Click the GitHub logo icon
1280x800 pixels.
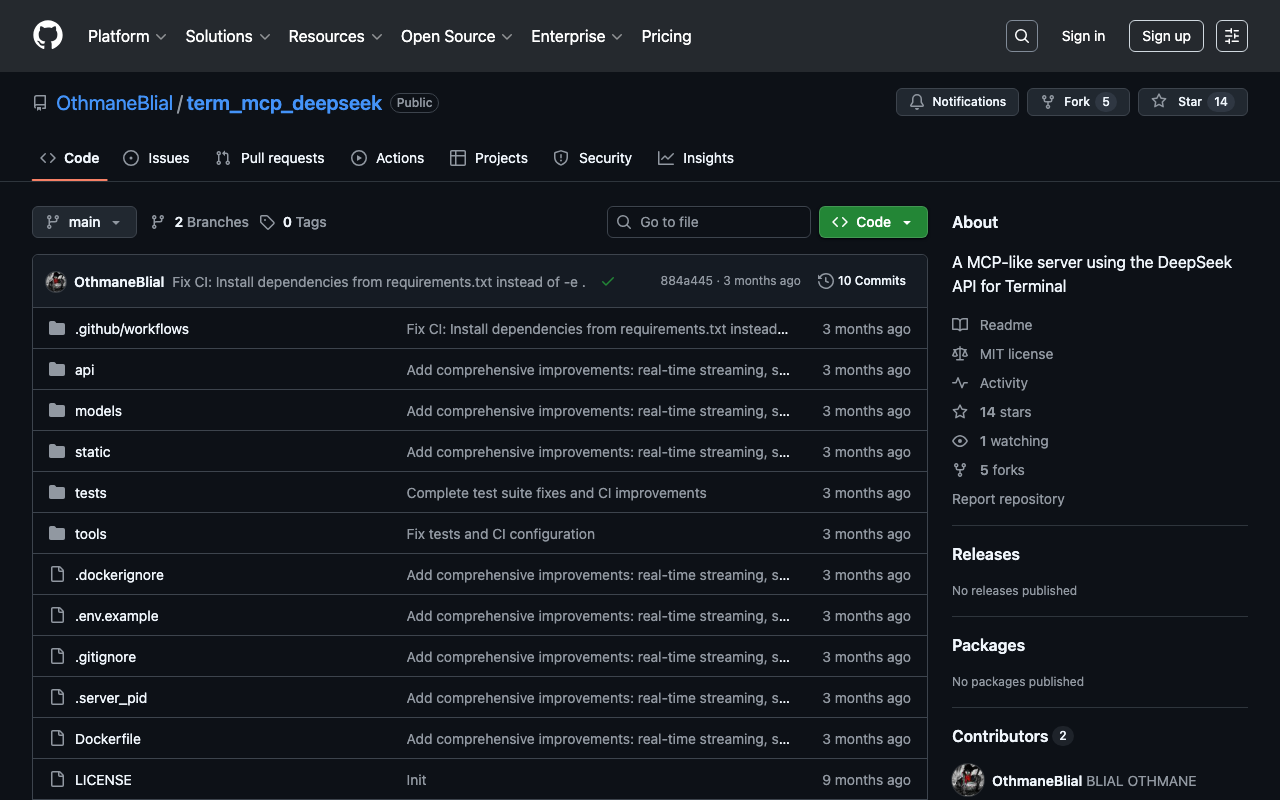tap(48, 36)
